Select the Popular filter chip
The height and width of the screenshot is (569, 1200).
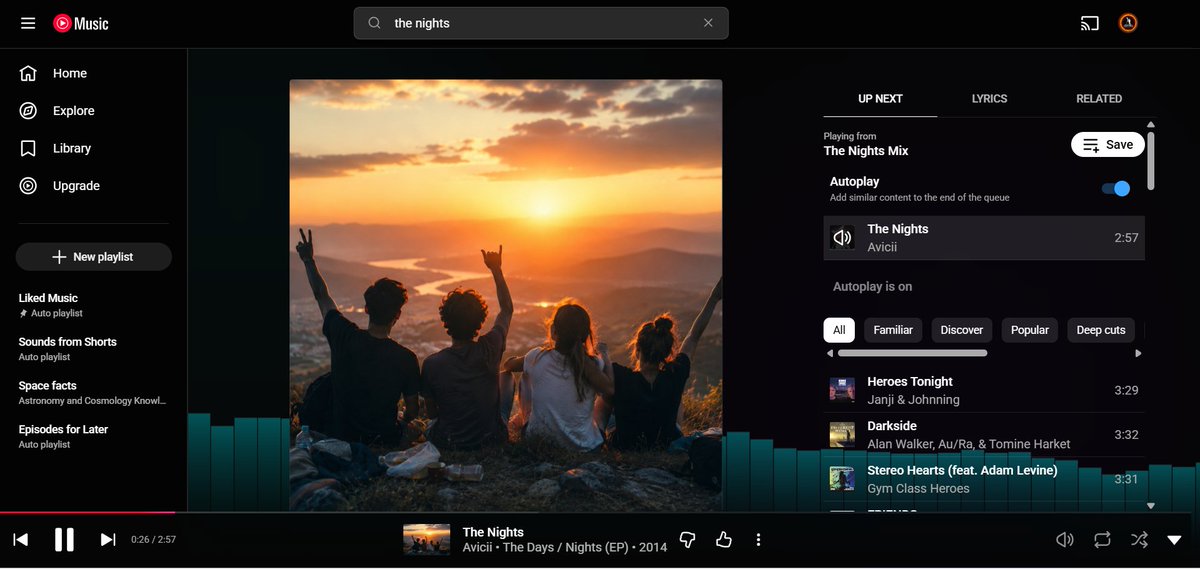(x=1030, y=330)
